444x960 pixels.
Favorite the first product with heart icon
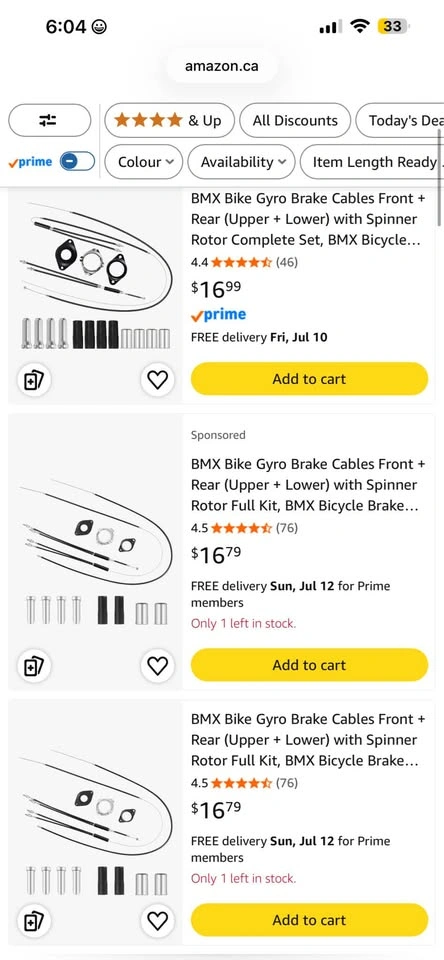[x=157, y=380]
